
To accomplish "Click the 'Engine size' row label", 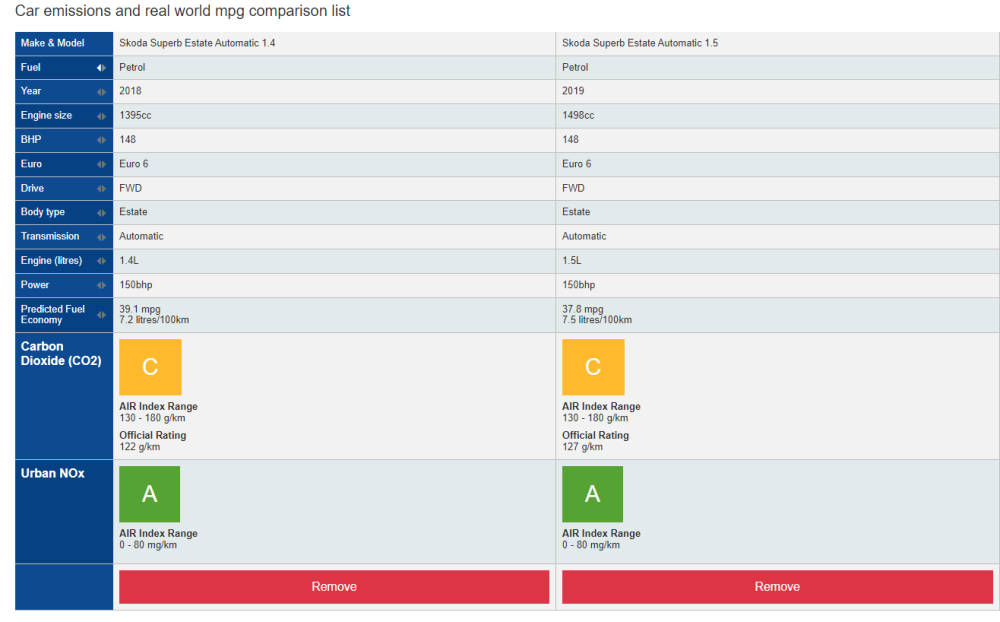I will coord(46,115).
